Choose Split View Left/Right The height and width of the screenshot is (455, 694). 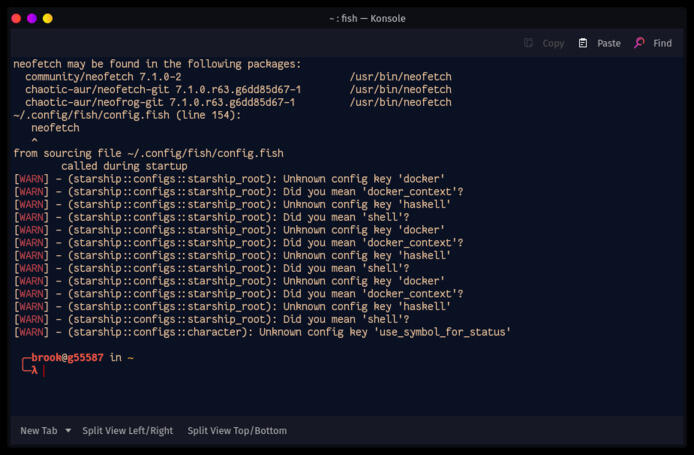[127, 431]
